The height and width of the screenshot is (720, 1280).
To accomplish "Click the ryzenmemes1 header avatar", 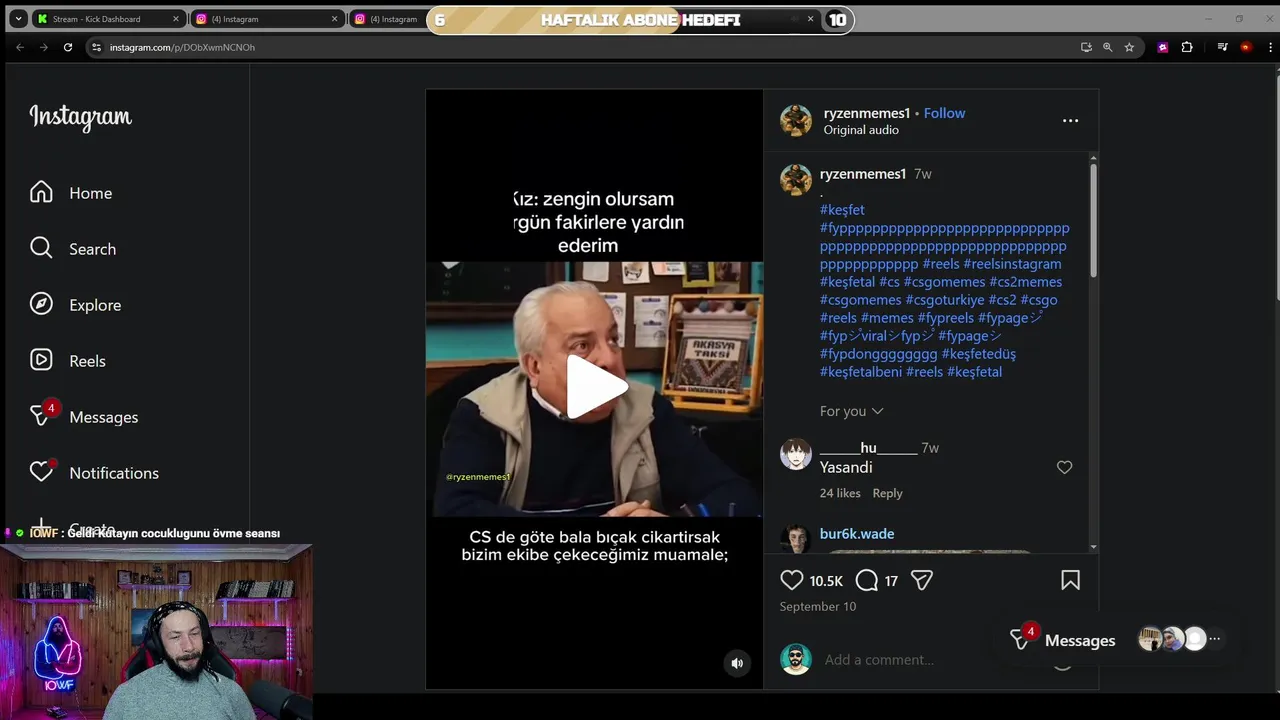I will click(796, 120).
